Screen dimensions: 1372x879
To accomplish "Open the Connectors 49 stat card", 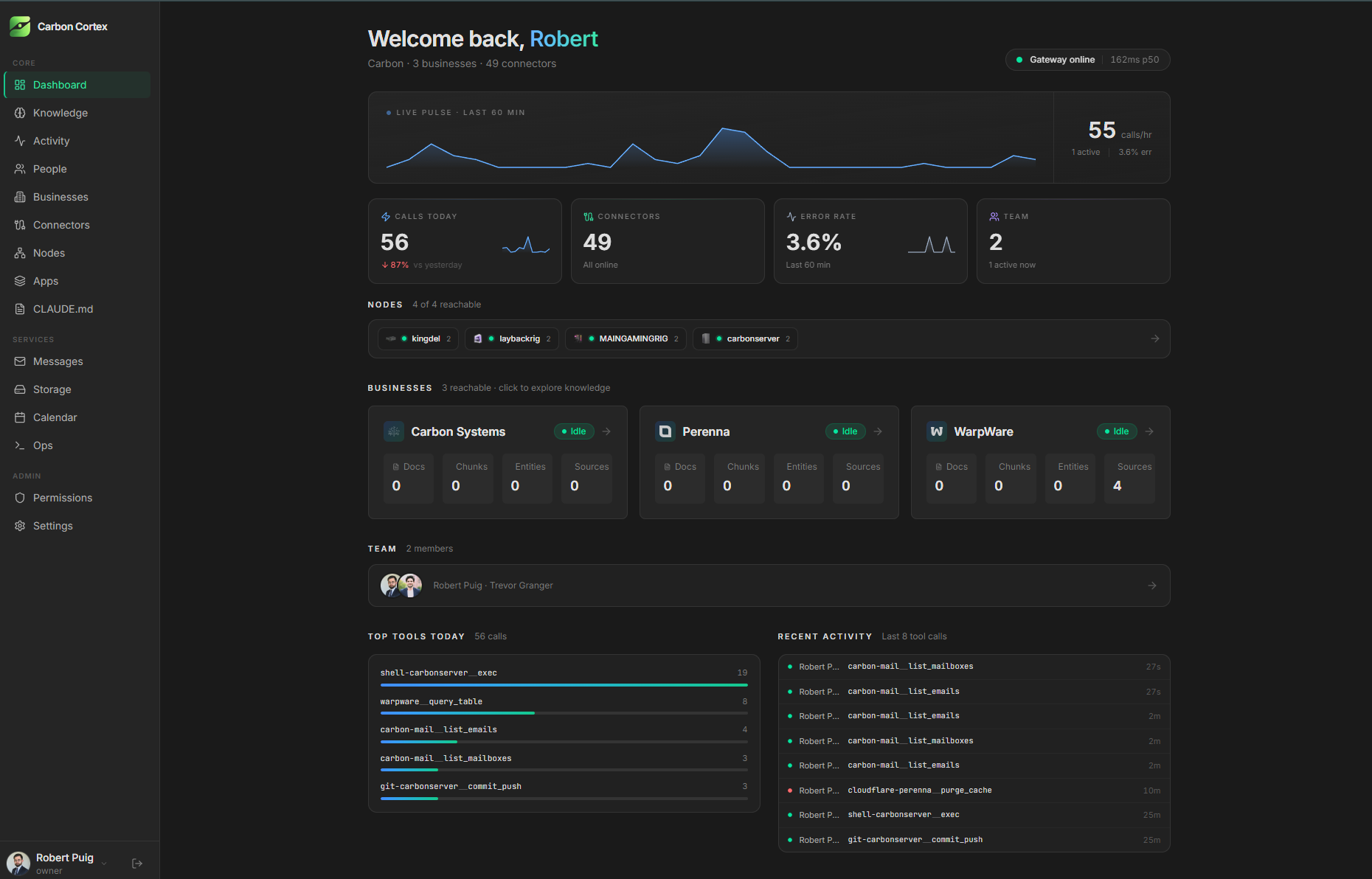I will point(668,241).
